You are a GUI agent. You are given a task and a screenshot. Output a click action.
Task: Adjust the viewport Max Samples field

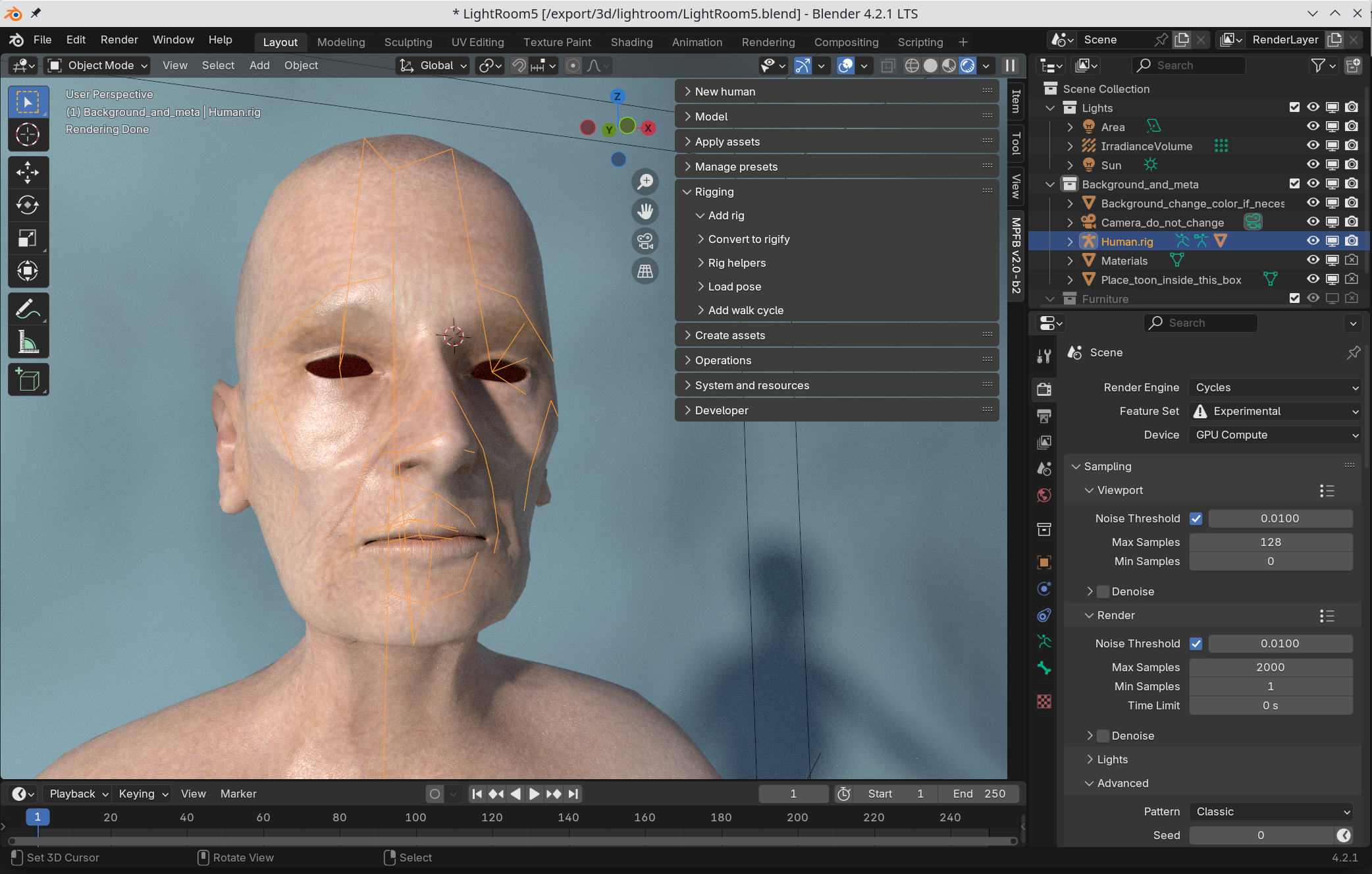[1271, 542]
